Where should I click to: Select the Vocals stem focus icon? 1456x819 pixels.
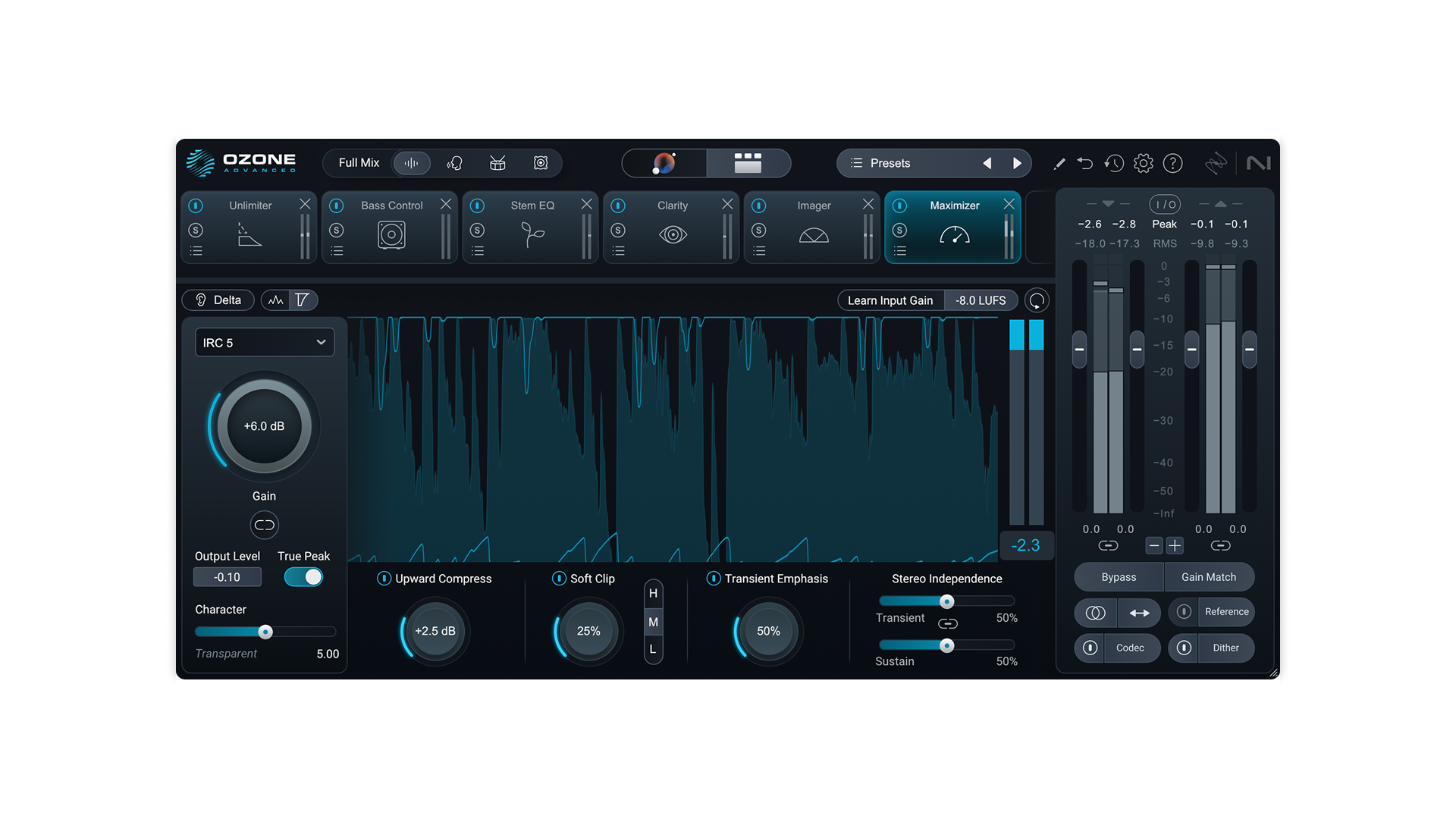(454, 163)
